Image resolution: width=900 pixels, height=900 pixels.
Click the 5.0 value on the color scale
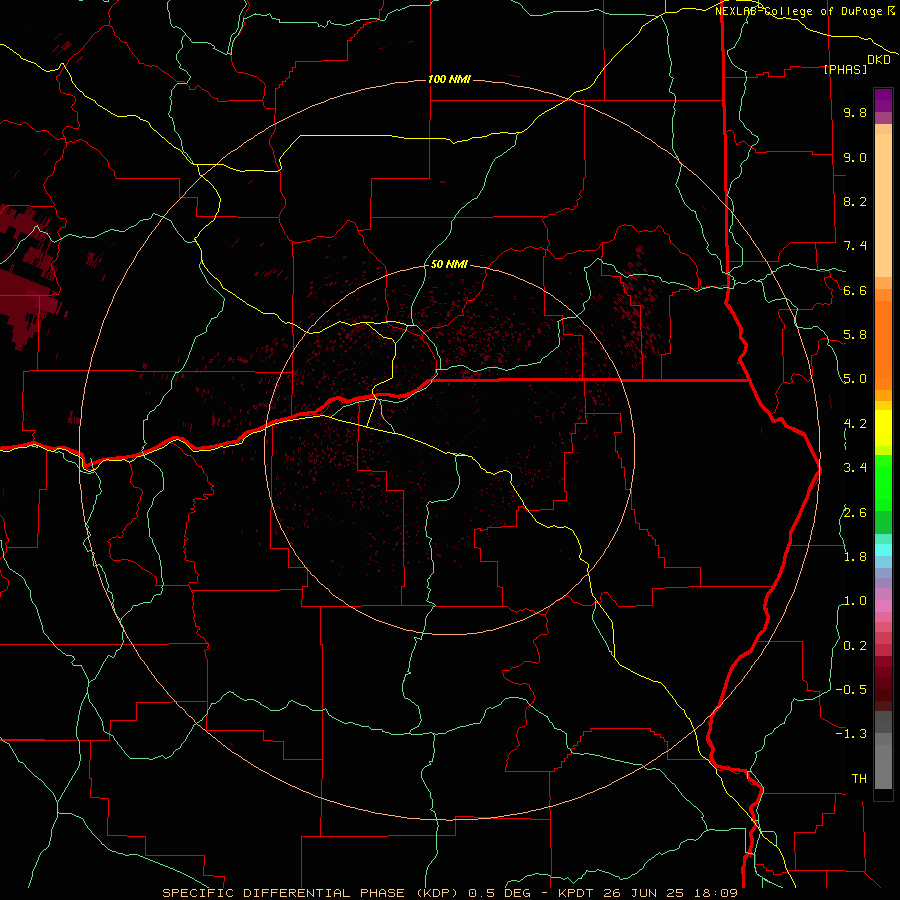[855, 379]
